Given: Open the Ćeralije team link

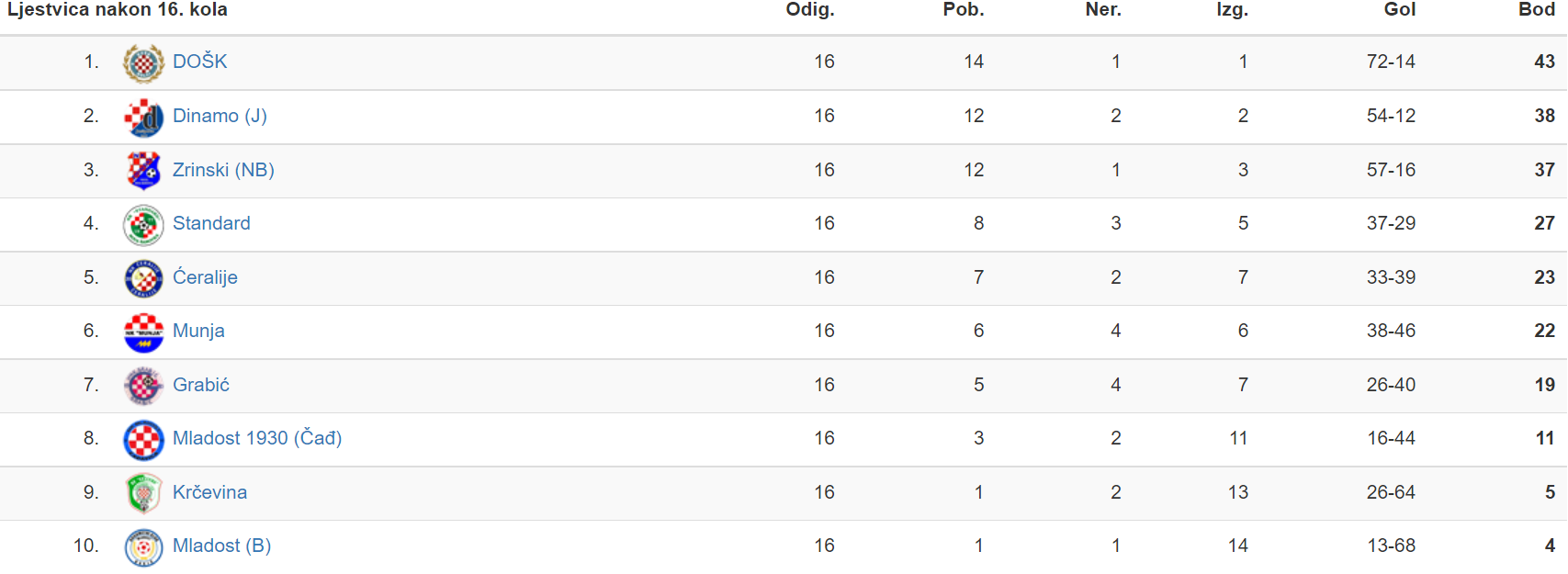Looking at the screenshot, I should point(205,277).
